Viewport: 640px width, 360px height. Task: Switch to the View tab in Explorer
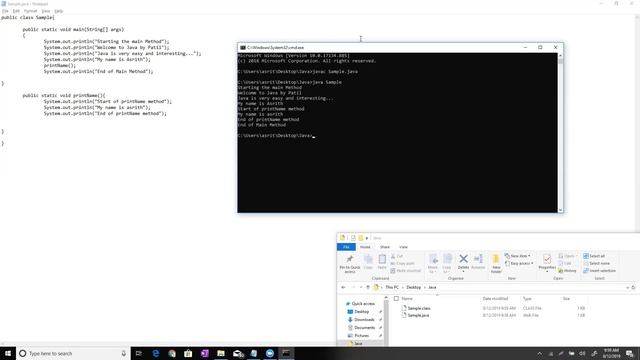[x=403, y=247]
